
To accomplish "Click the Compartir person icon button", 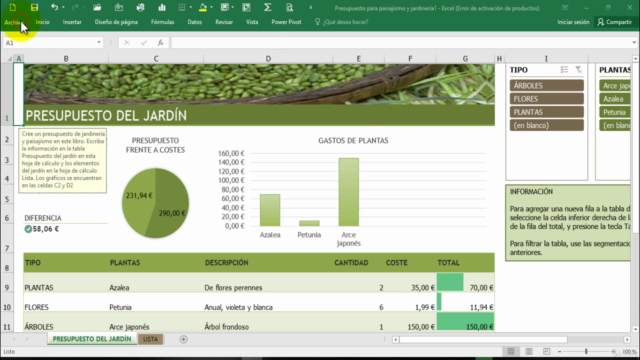I will (x=614, y=22).
